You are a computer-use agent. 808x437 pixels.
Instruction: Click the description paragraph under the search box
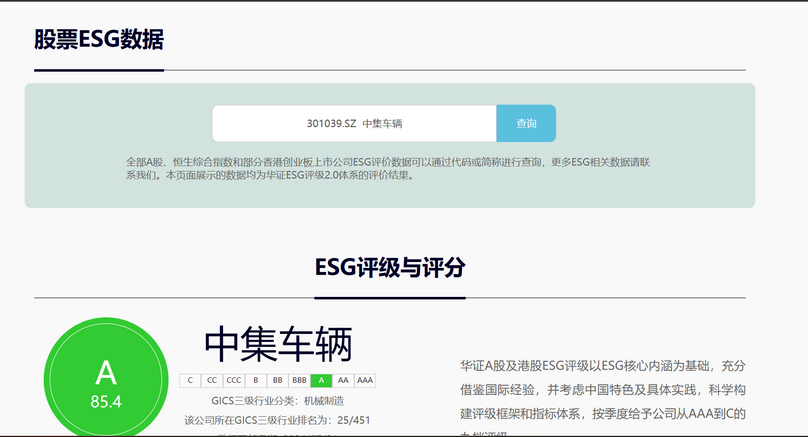coord(388,169)
